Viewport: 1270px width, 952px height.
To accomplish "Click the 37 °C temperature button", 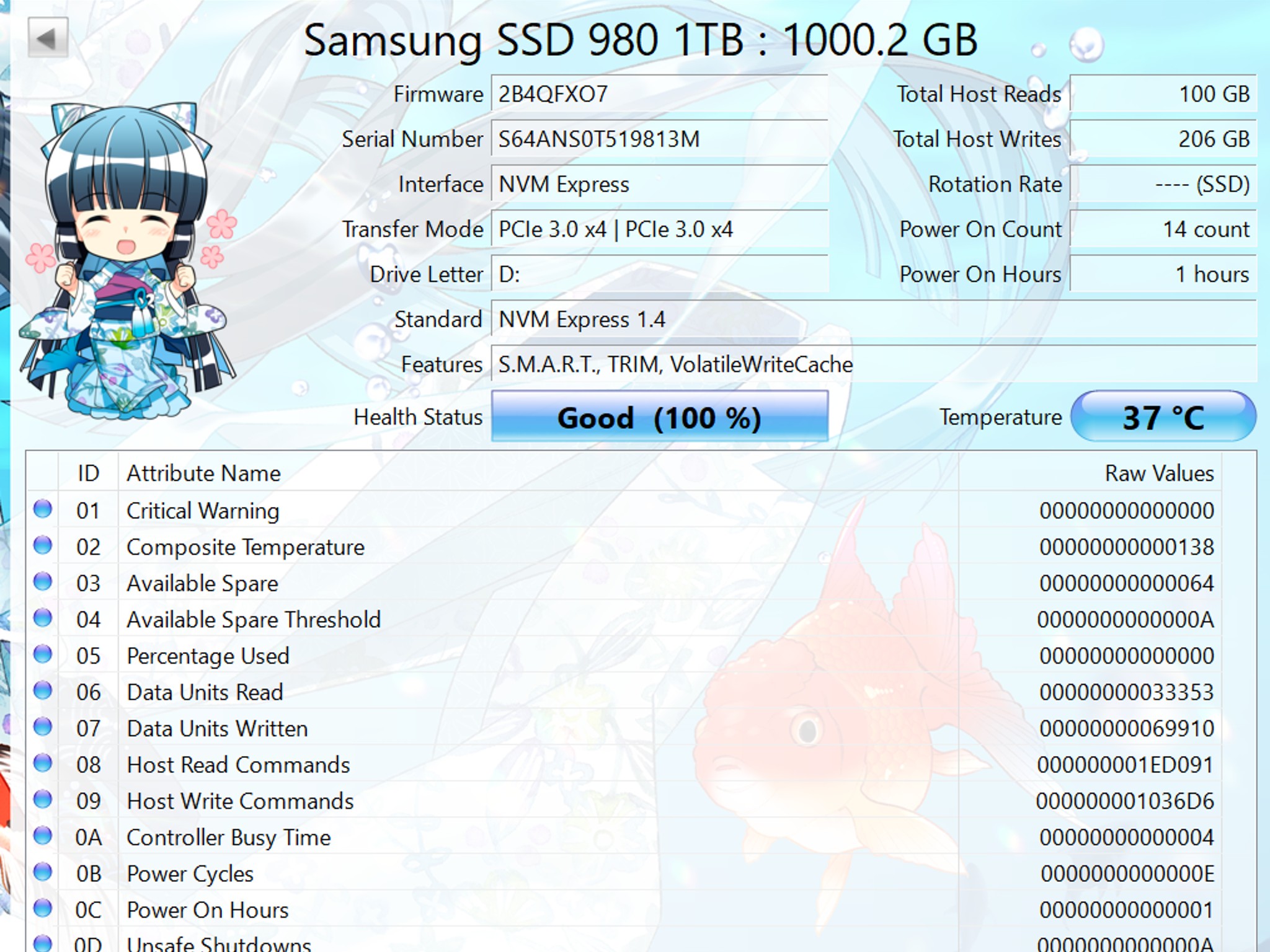I will 1163,416.
